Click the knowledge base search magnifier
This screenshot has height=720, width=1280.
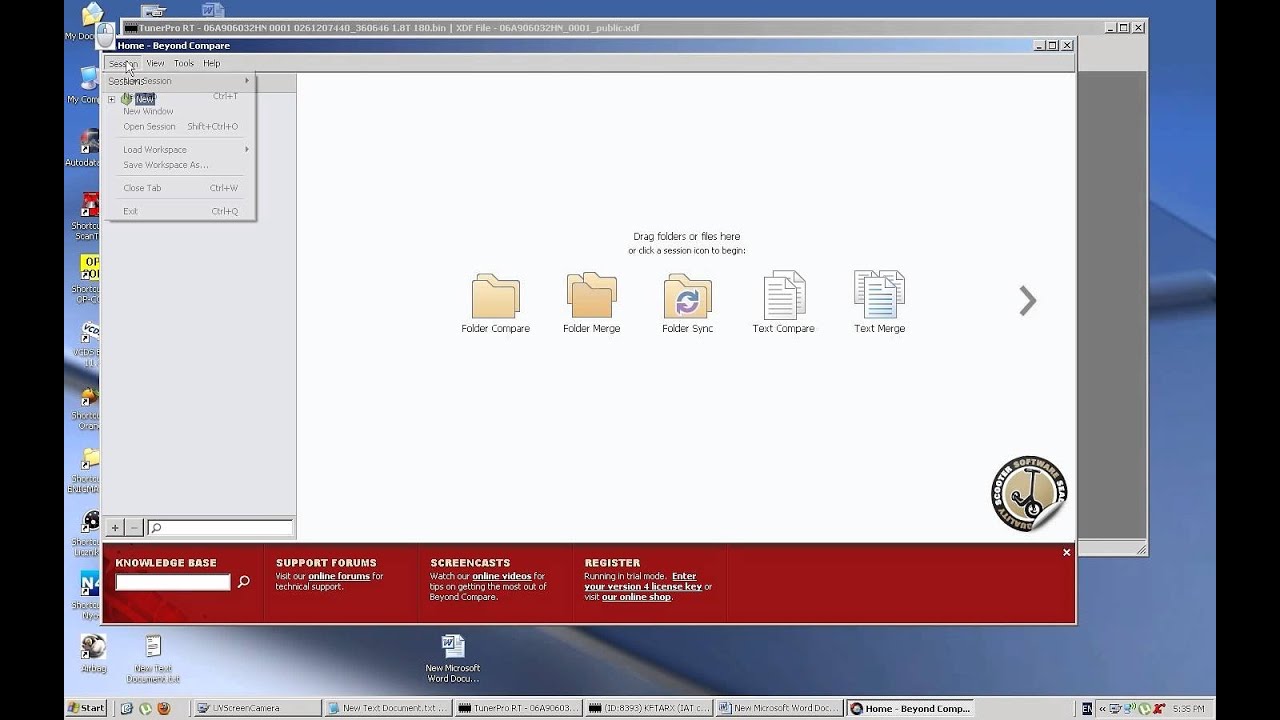click(x=243, y=581)
